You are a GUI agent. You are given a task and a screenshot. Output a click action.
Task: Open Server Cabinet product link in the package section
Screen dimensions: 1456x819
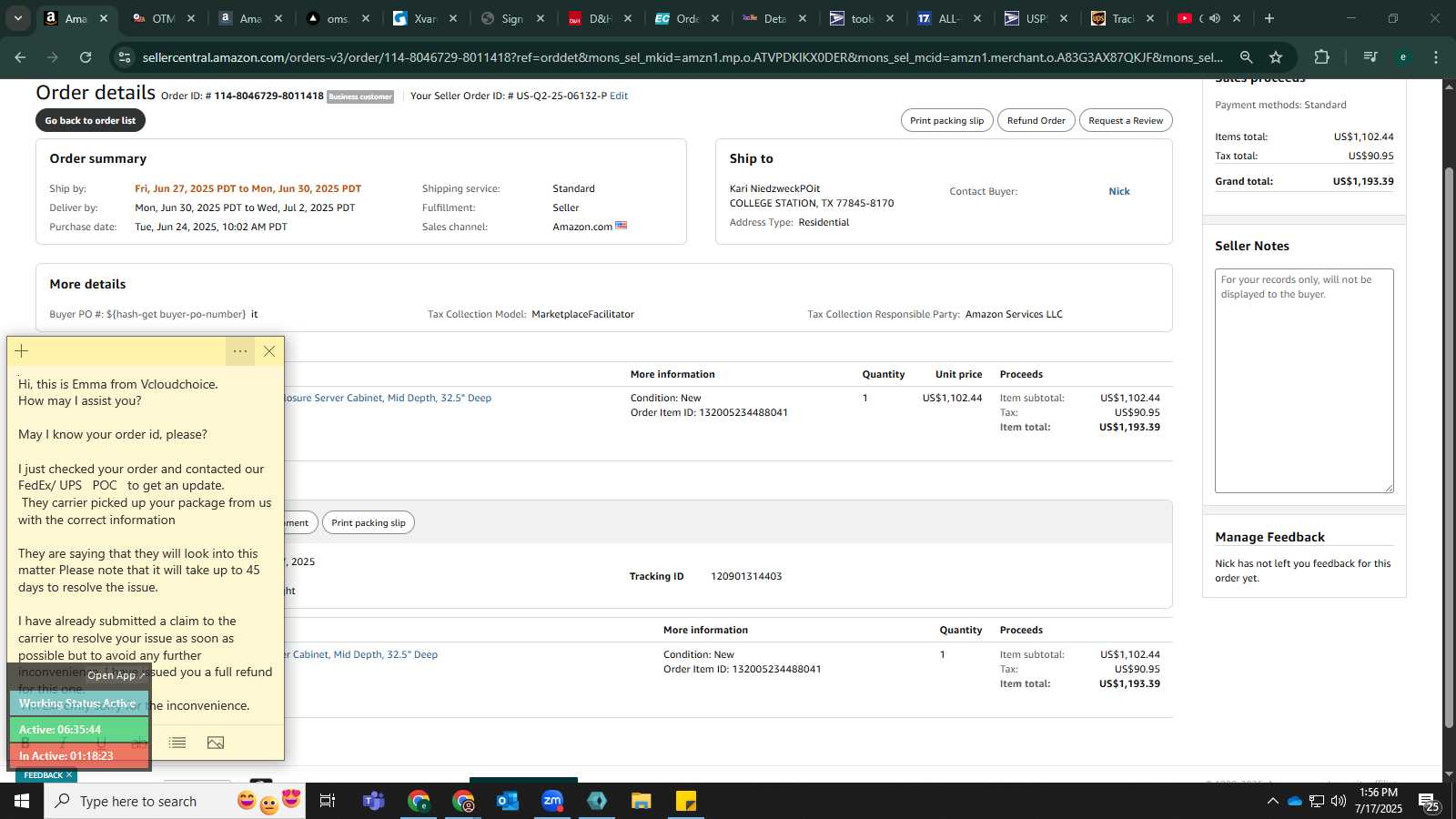click(361, 654)
